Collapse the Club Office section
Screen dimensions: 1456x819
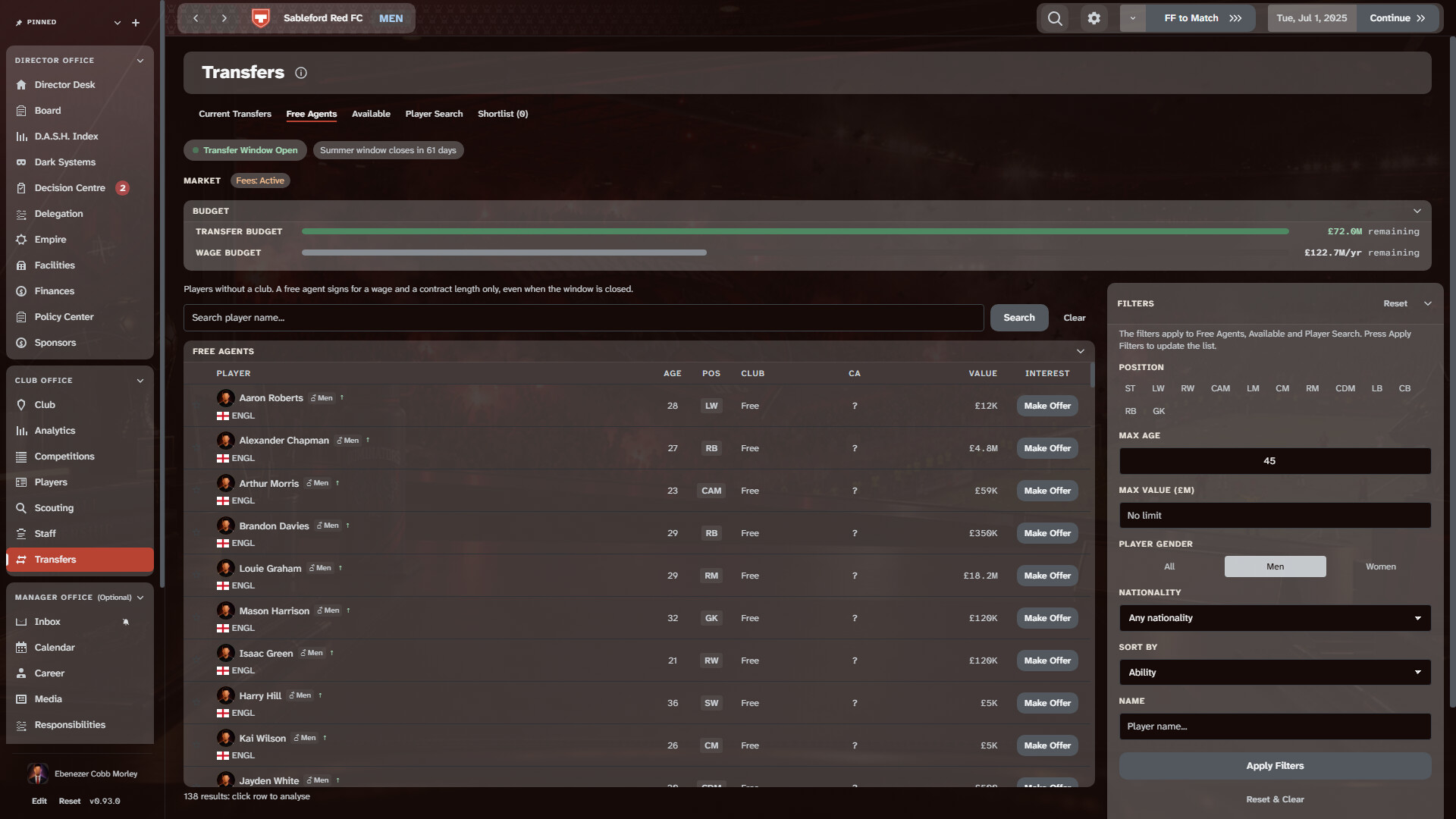pyautogui.click(x=140, y=381)
